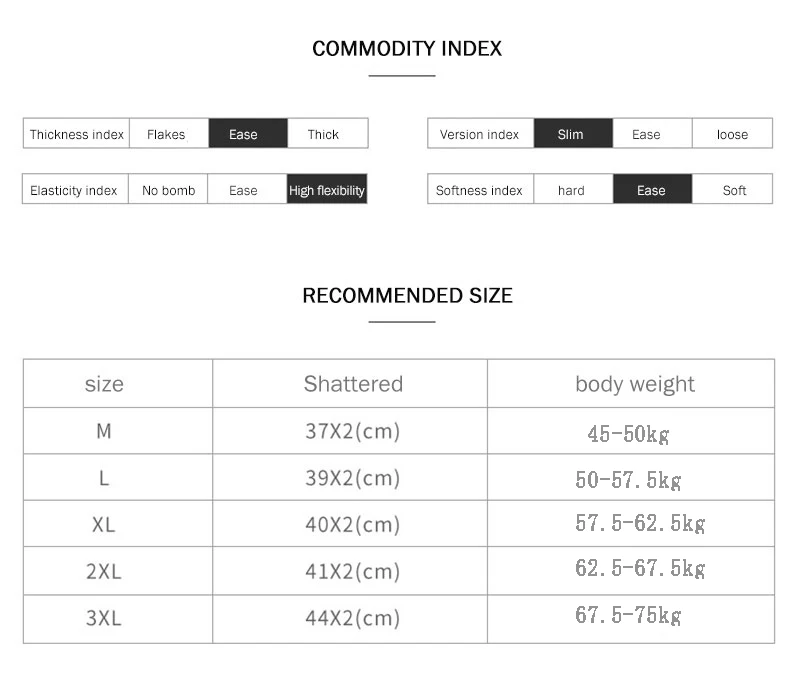
Task: Choose the Thick thickness option
Action: click(323, 134)
